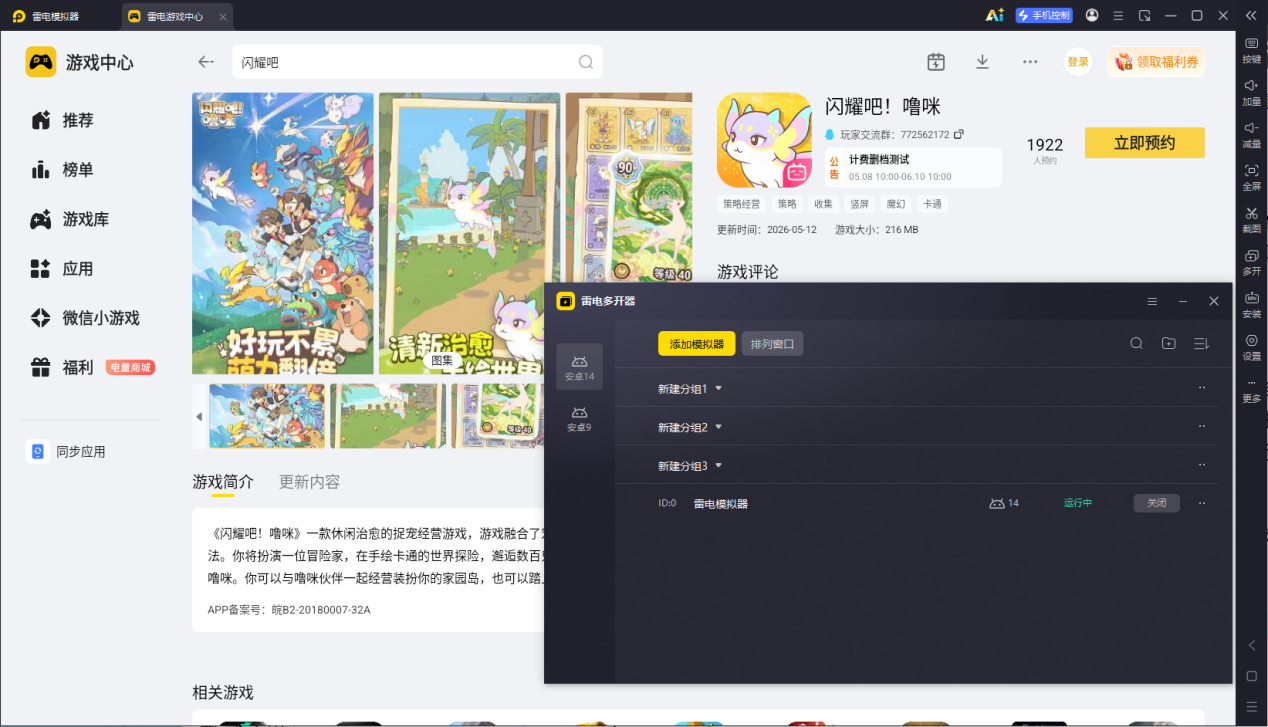The width and height of the screenshot is (1268, 727).
Task: Click the calendar check-in icon in header
Action: tap(936, 62)
